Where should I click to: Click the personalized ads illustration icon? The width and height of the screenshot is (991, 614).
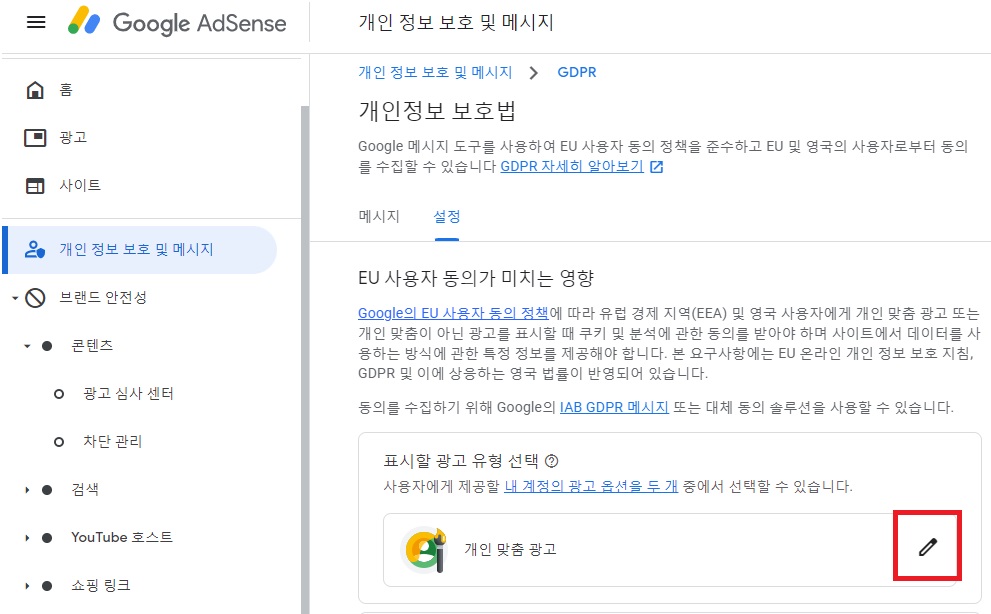pos(424,550)
